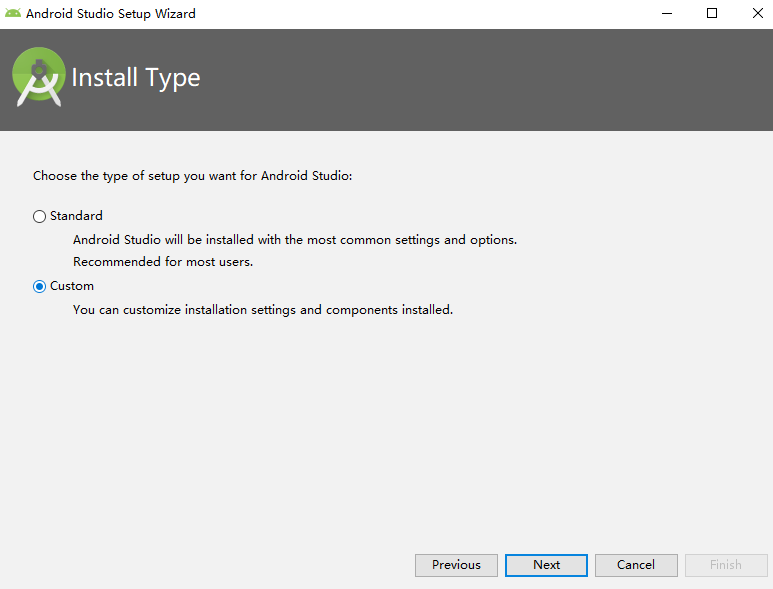The image size is (773, 589).
Task: Click the Android Studio logo in the header
Action: pos(38,78)
